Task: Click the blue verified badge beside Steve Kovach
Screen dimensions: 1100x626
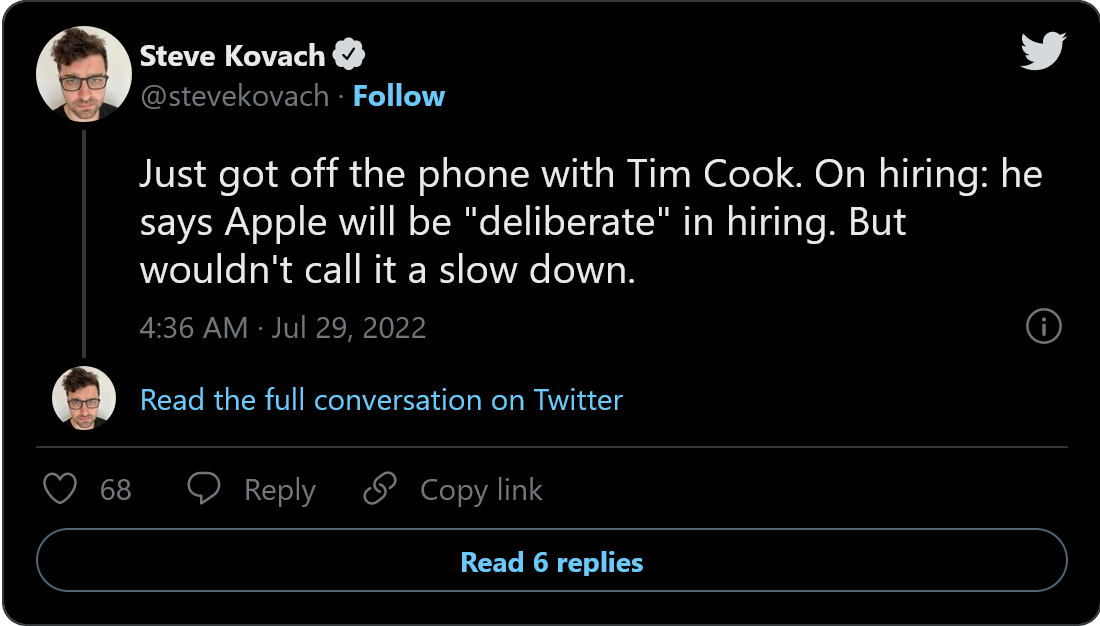Action: pos(347,56)
